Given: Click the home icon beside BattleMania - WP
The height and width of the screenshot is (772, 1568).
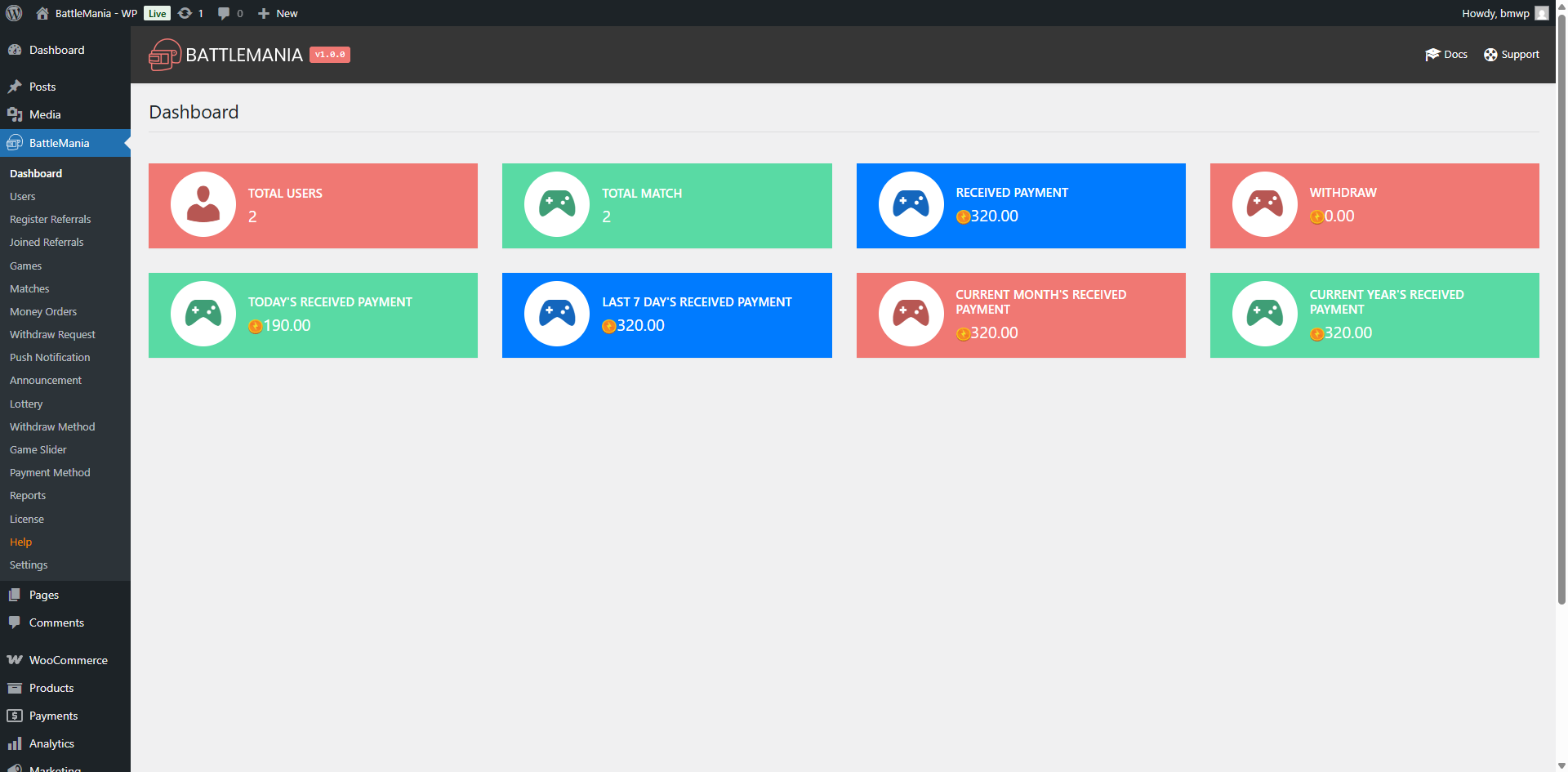Looking at the screenshot, I should coord(42,13).
